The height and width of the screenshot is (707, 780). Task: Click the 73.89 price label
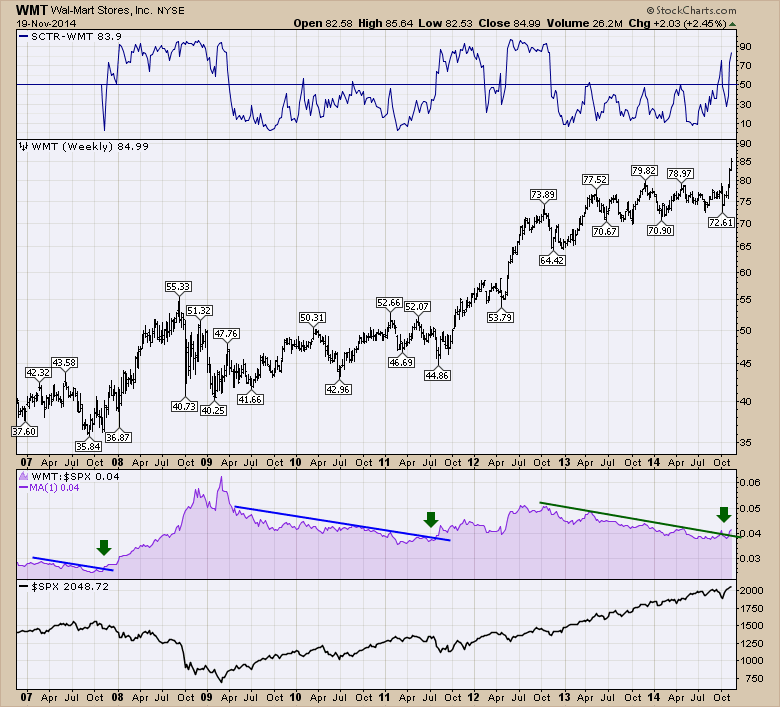click(x=543, y=195)
